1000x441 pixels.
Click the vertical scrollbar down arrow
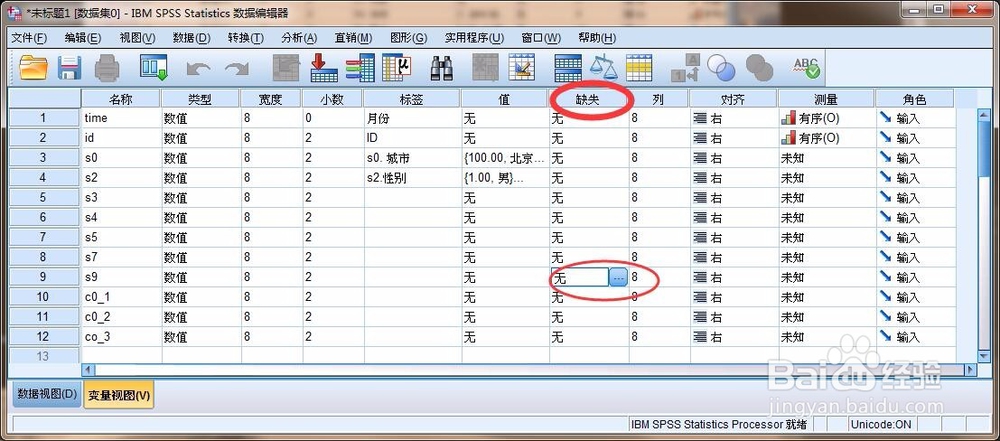tap(983, 358)
